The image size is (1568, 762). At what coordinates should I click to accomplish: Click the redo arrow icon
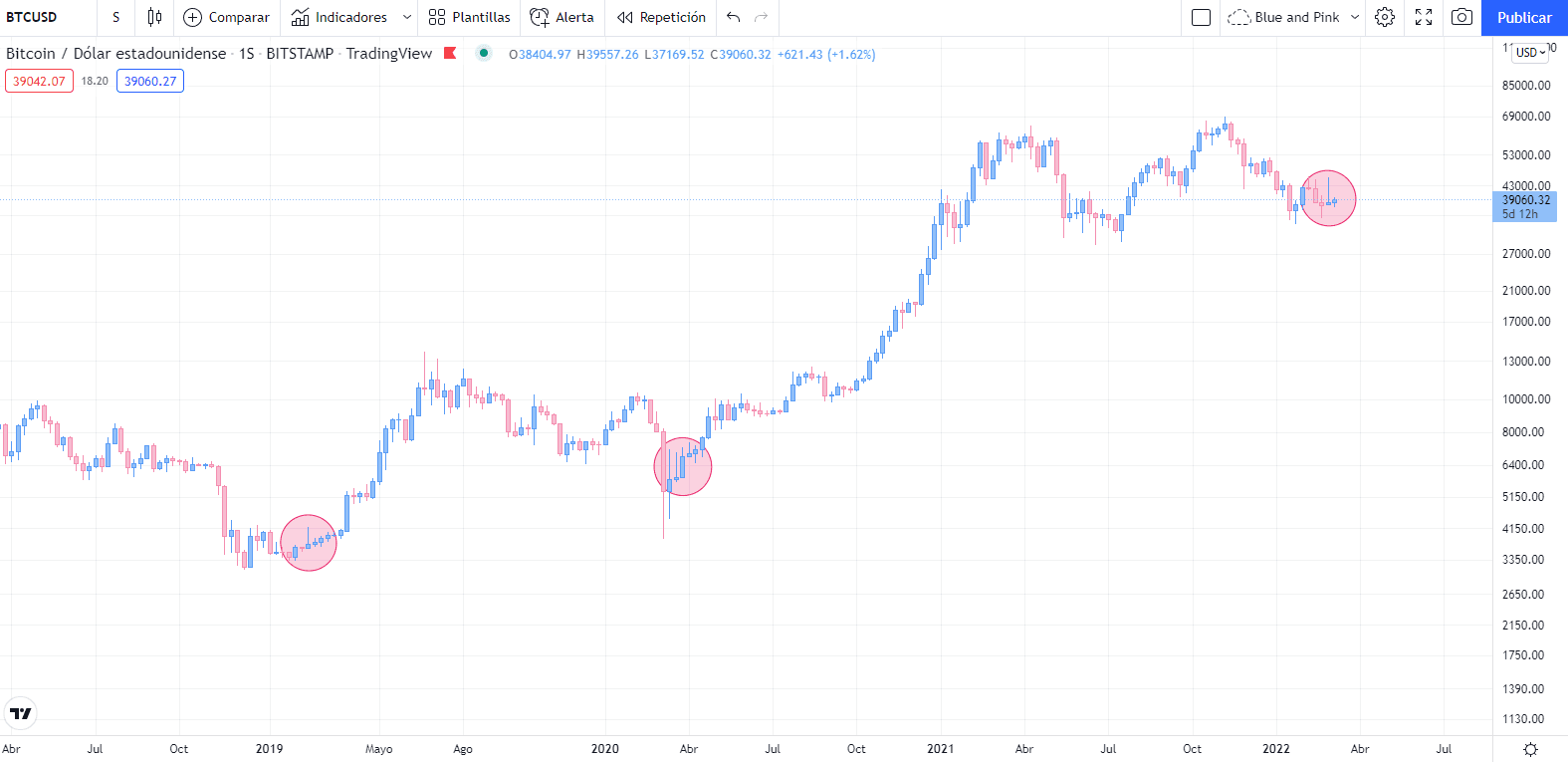[762, 17]
